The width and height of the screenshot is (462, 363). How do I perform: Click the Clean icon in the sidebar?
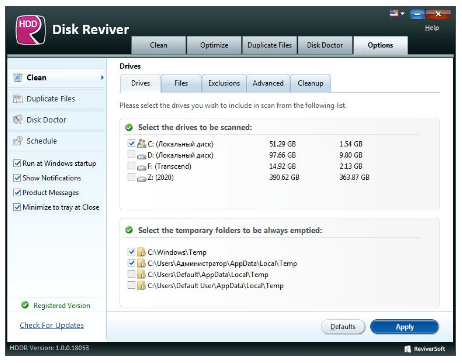(x=17, y=78)
